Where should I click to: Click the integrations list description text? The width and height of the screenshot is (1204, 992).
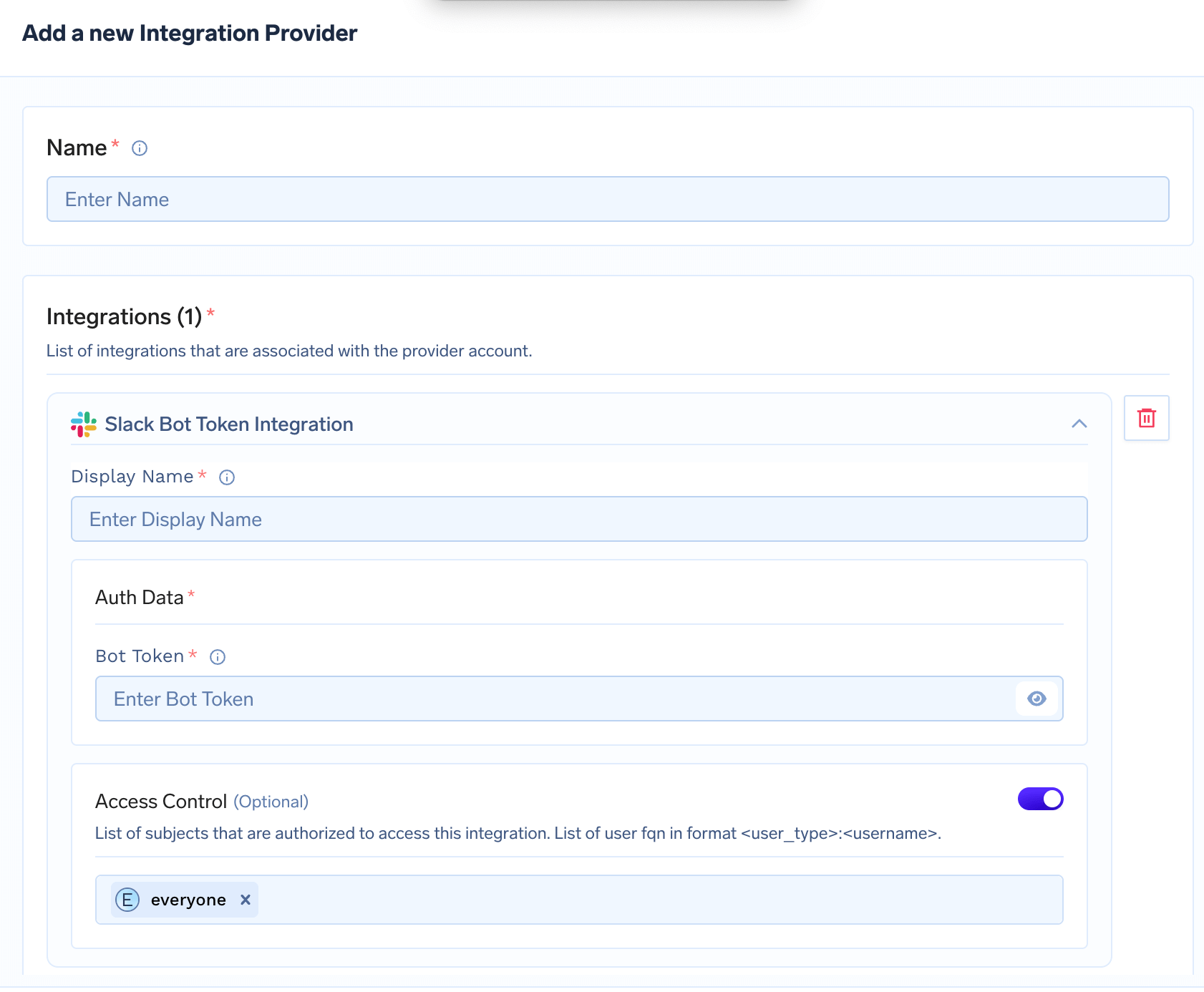(289, 351)
